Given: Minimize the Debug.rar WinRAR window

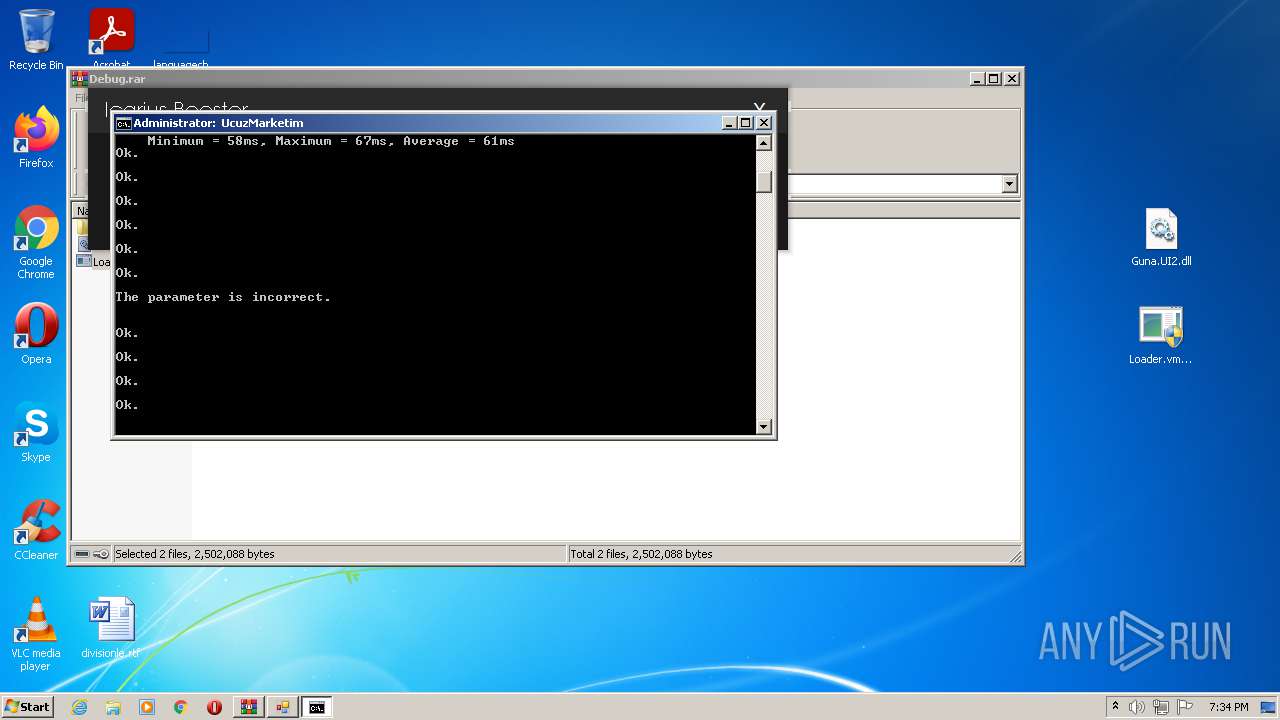Looking at the screenshot, I should coord(976,79).
